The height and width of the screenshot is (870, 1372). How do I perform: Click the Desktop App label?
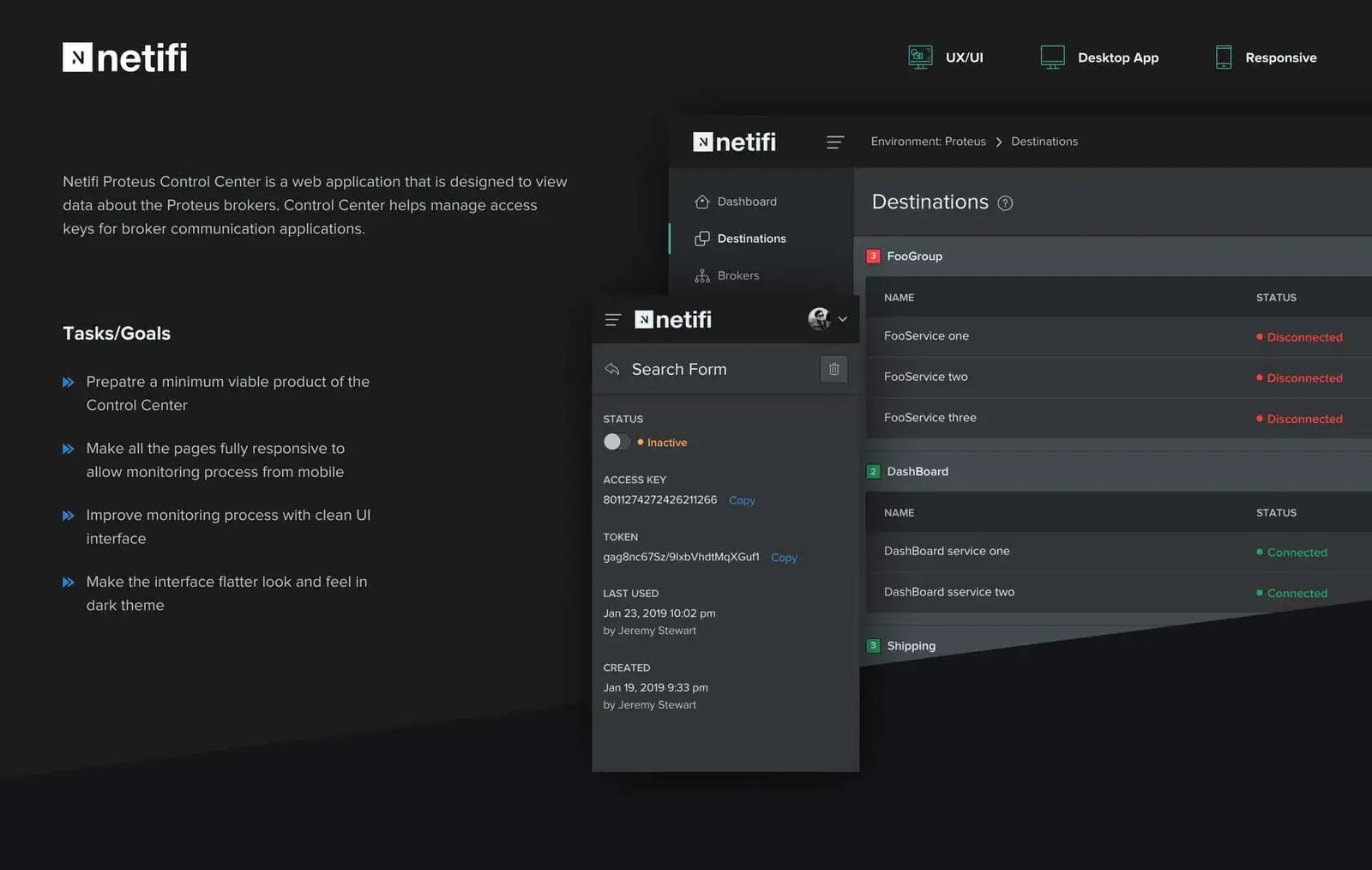[1118, 57]
